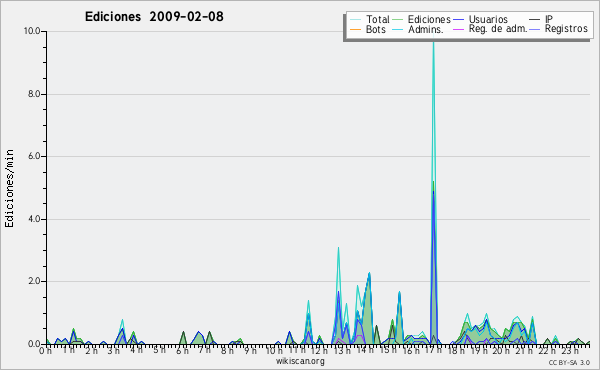Select the 'Registros' legend entry
Image resolution: width=600 pixels, height=370 pixels.
(566, 29)
